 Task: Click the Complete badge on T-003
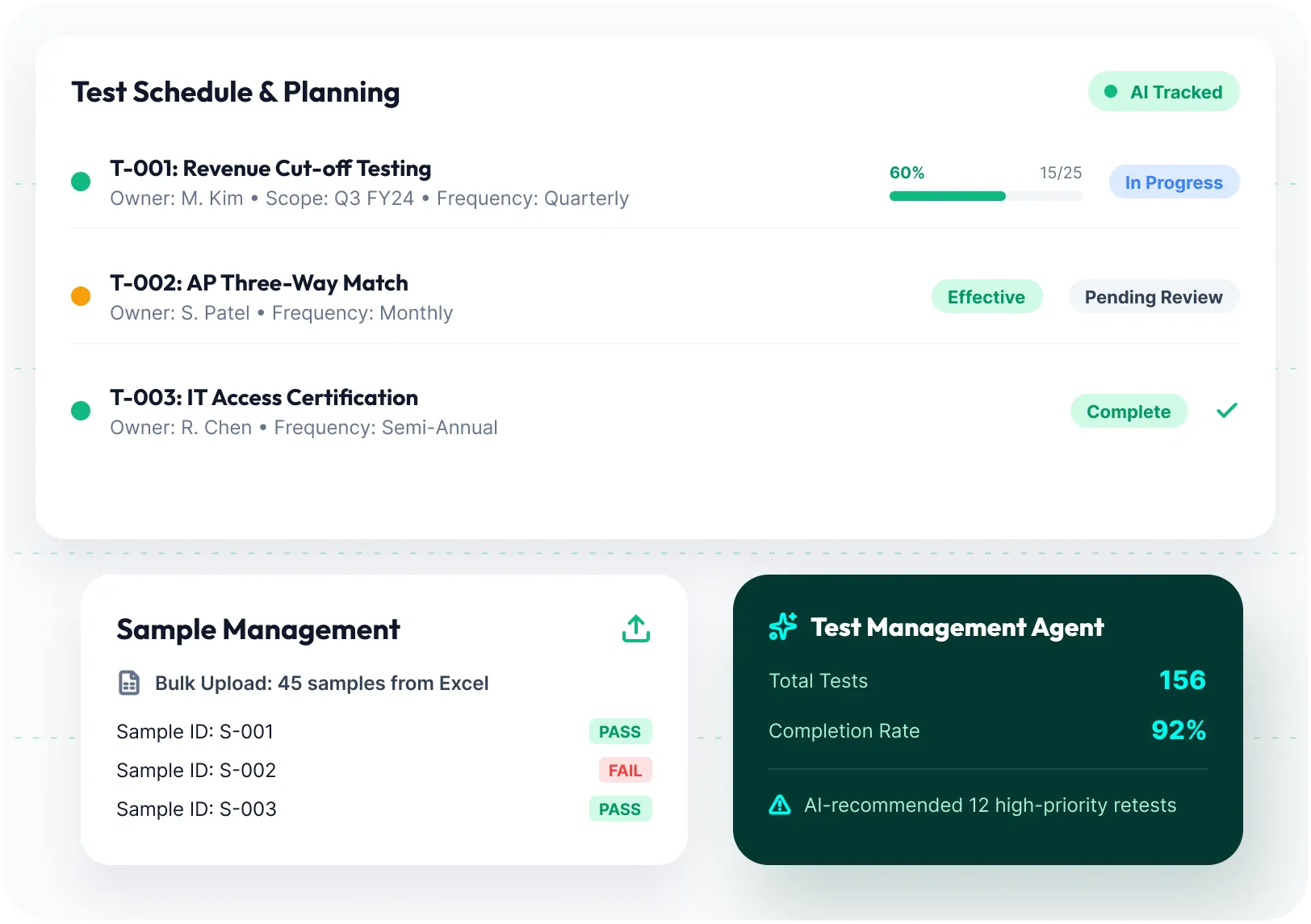[1129, 412]
